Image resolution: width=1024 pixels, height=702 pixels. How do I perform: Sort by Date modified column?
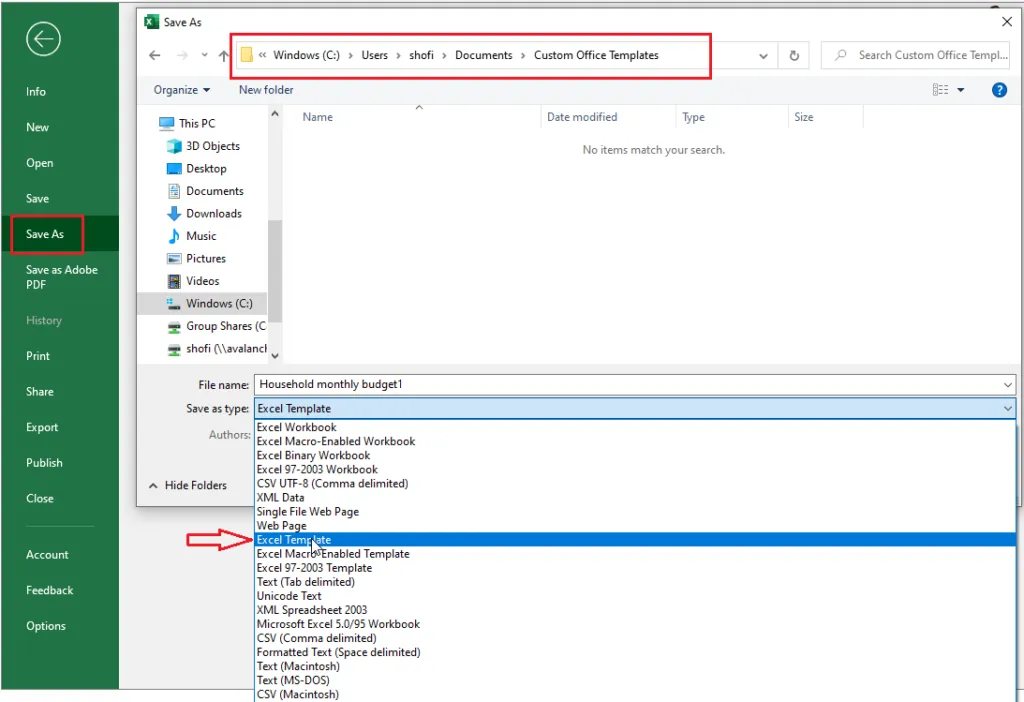[582, 118]
